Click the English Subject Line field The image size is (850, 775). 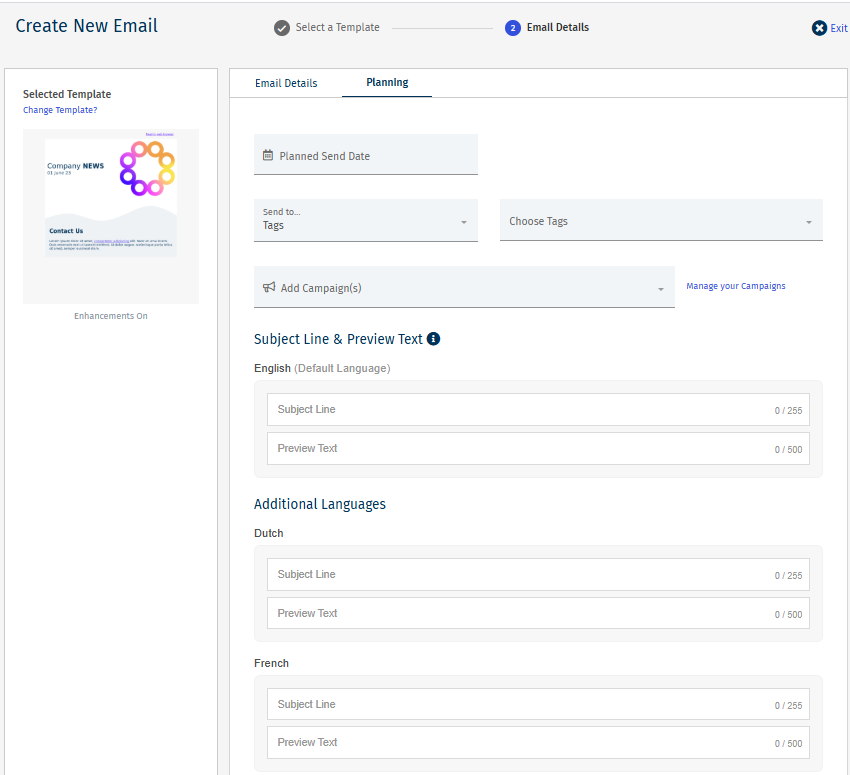pos(520,409)
